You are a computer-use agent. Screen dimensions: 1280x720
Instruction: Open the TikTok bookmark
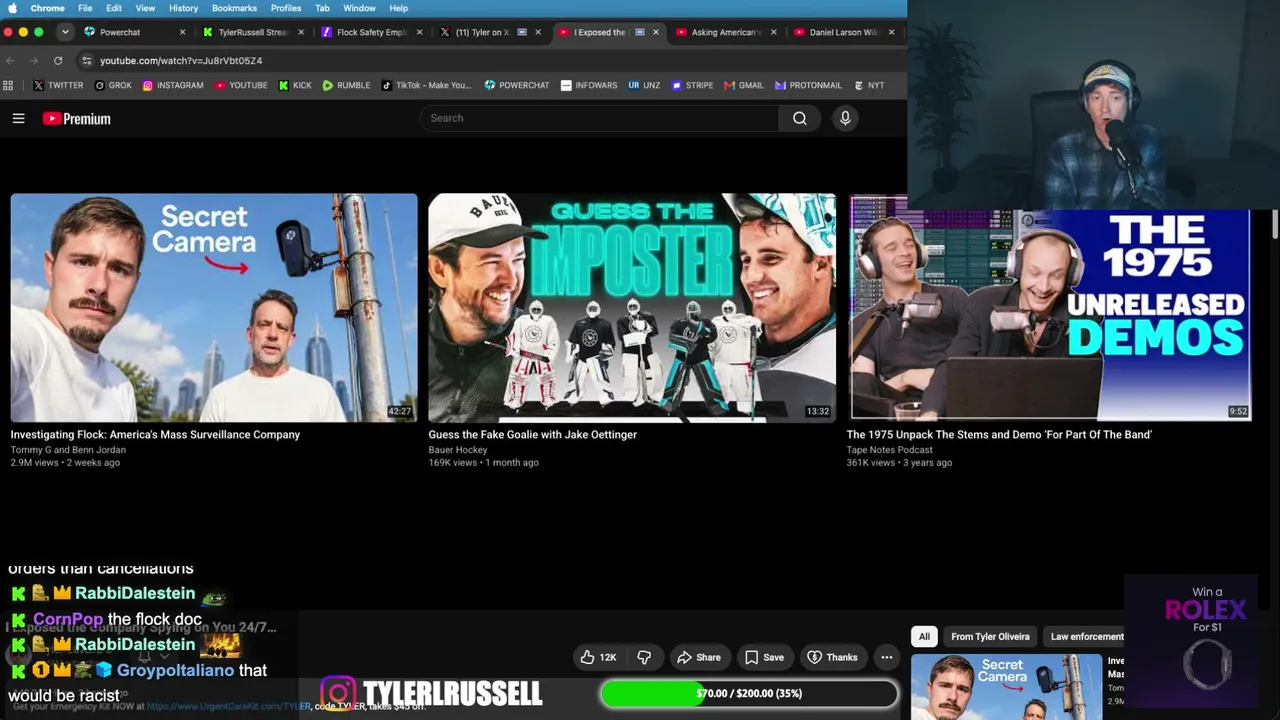tap(426, 85)
